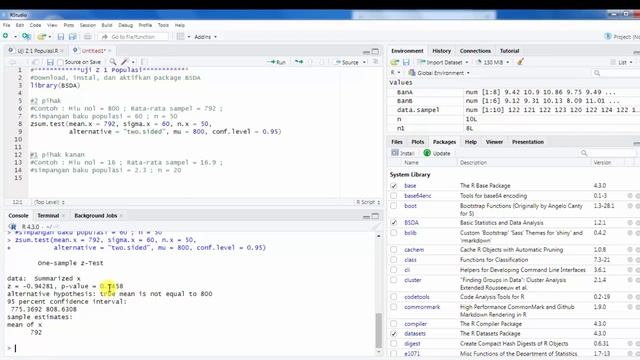640x360 pixels.
Task: Re-run the previous code region
Action: 299,62
